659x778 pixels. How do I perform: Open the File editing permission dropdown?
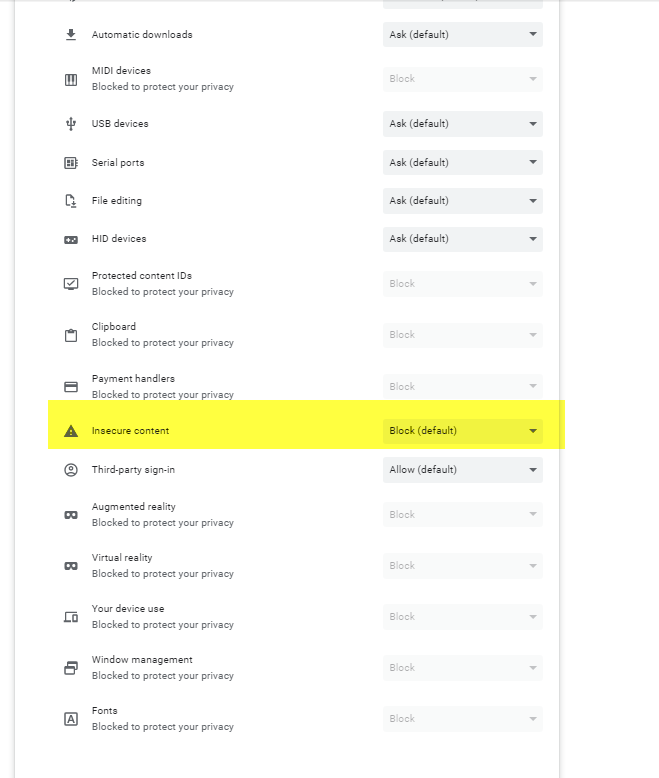tap(462, 200)
